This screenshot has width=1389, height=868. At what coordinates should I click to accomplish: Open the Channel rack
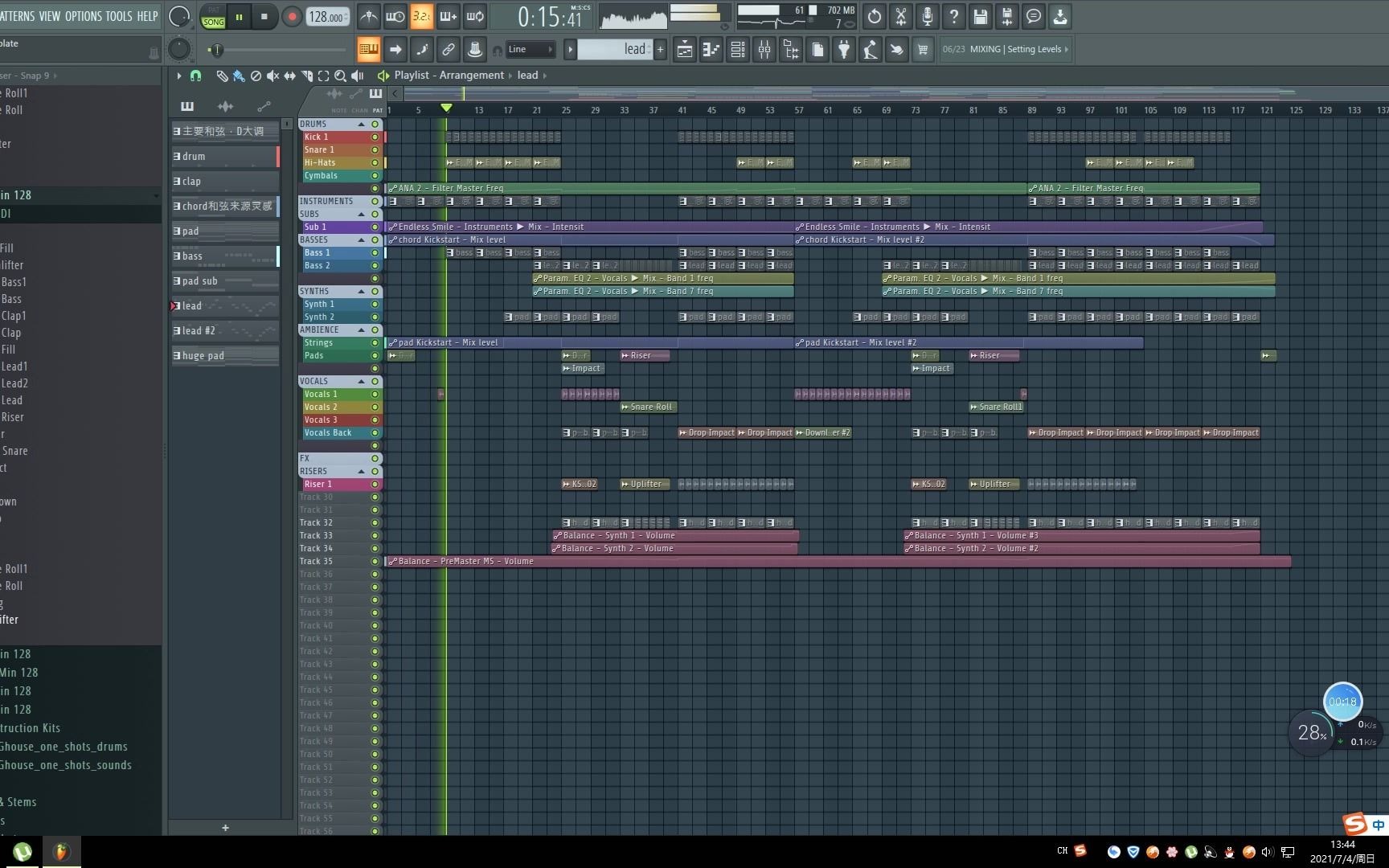click(x=738, y=50)
